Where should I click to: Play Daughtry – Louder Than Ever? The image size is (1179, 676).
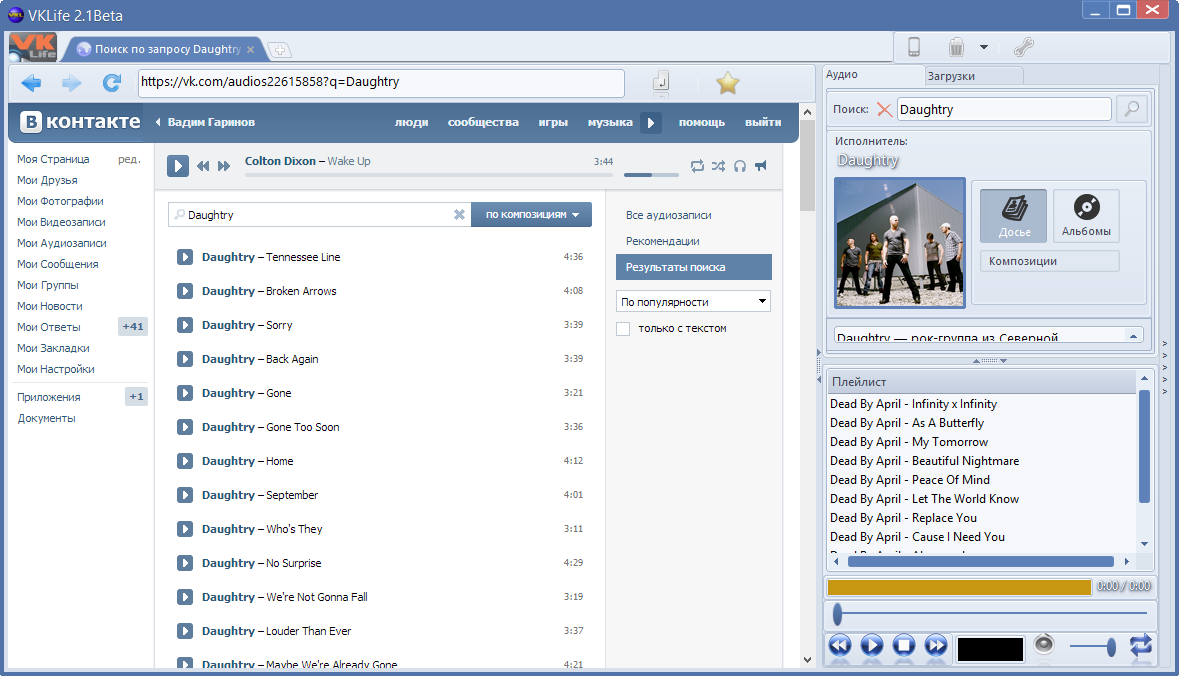185,631
